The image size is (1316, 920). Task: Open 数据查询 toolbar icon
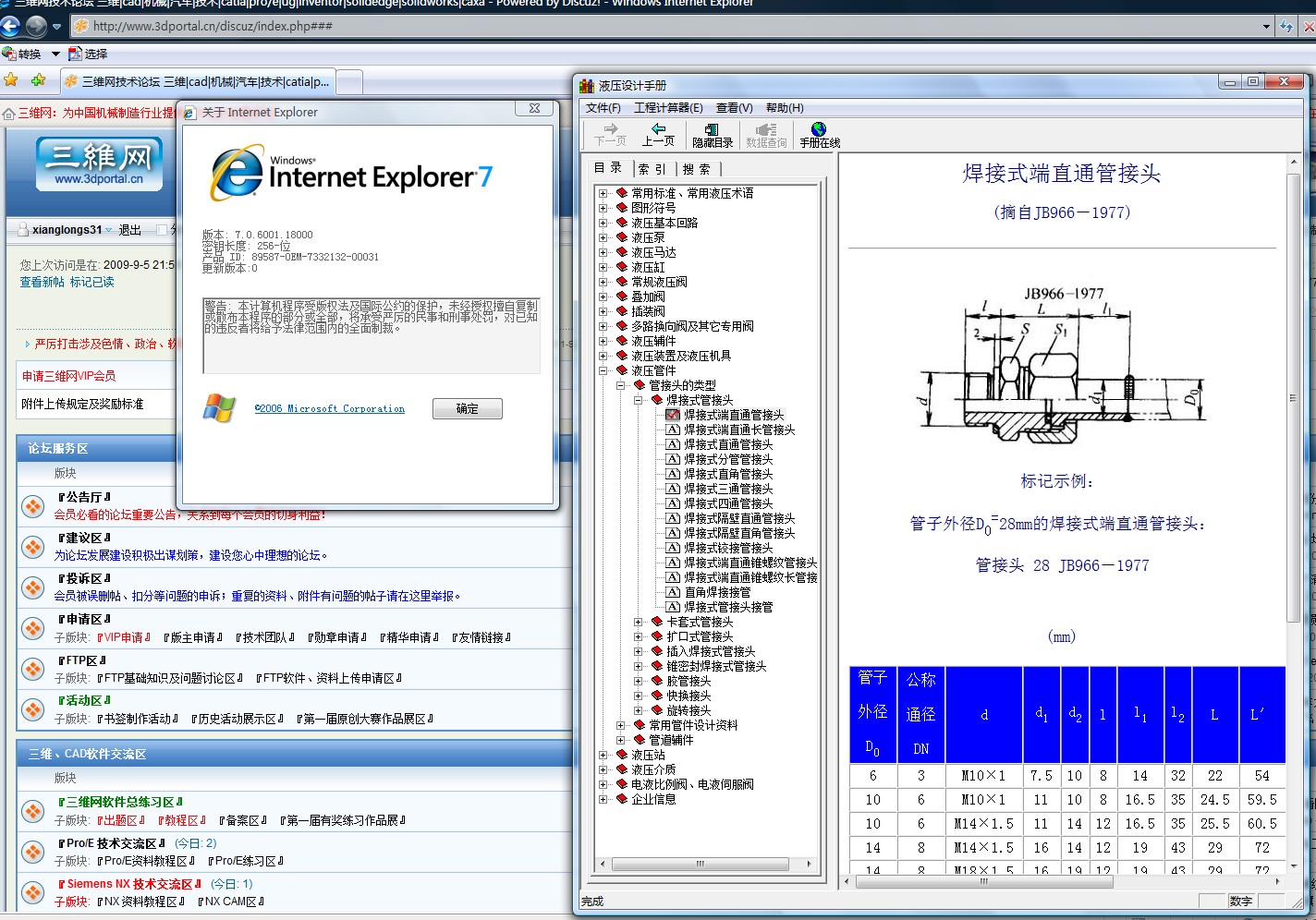click(766, 135)
